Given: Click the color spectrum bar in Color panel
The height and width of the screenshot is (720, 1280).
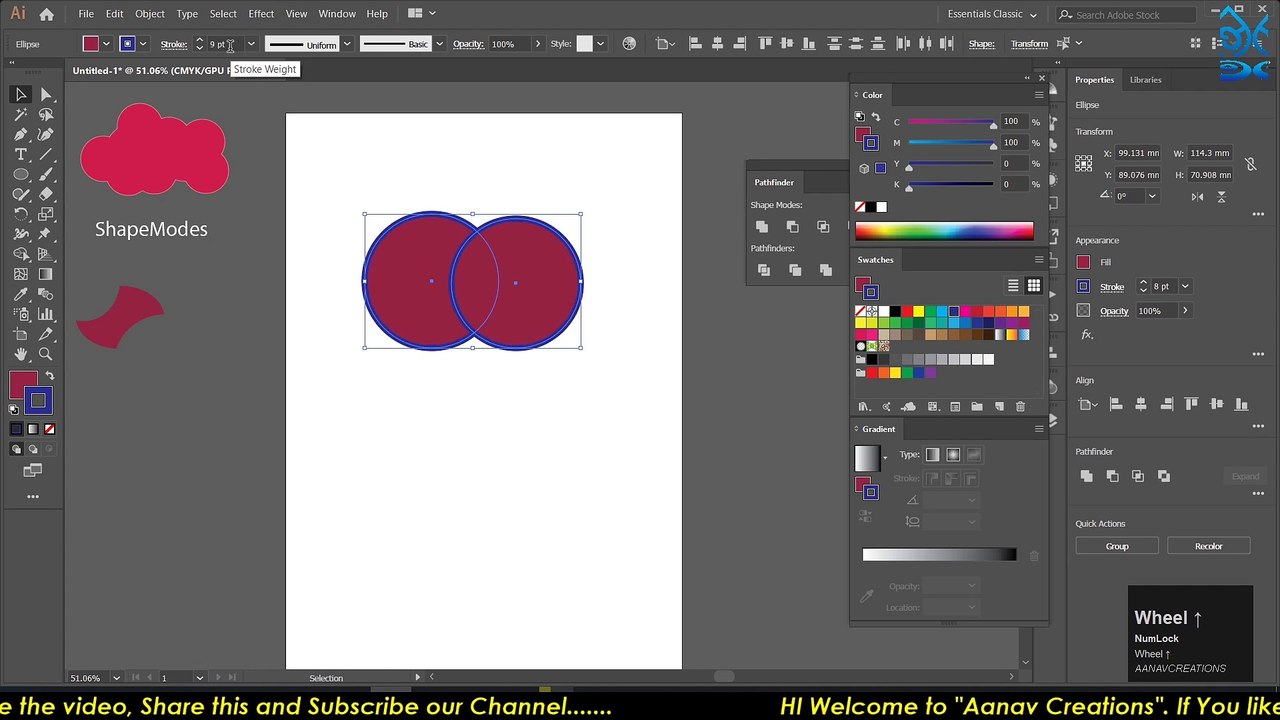Looking at the screenshot, I should point(944,232).
